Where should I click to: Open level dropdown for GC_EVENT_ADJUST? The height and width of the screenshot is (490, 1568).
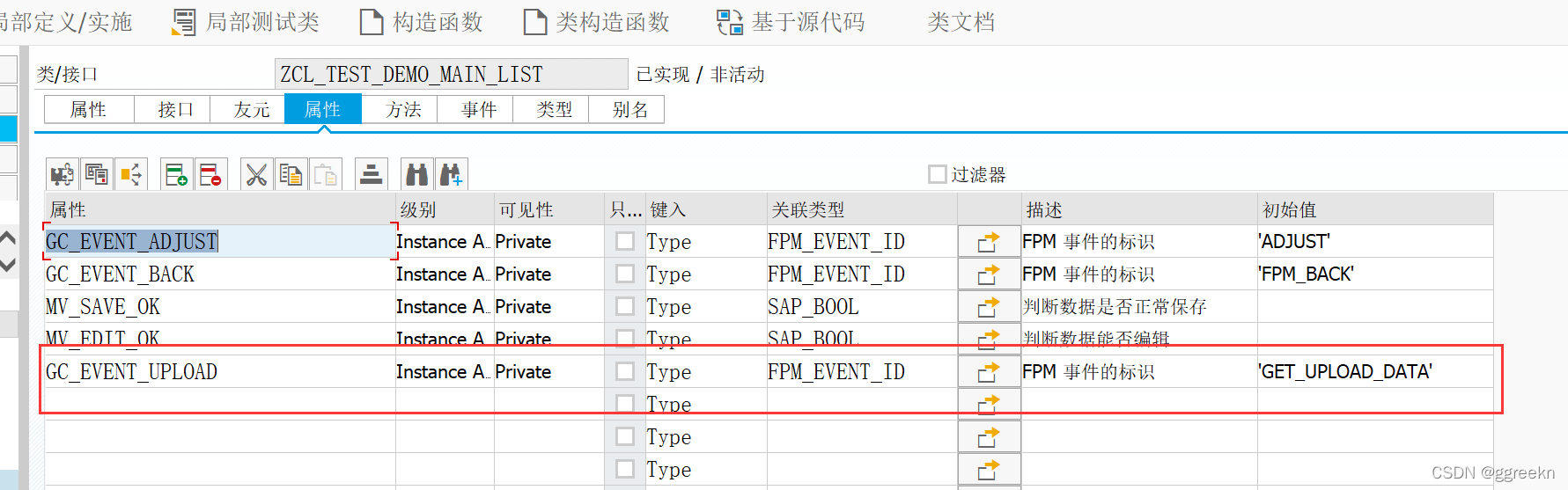[445, 242]
